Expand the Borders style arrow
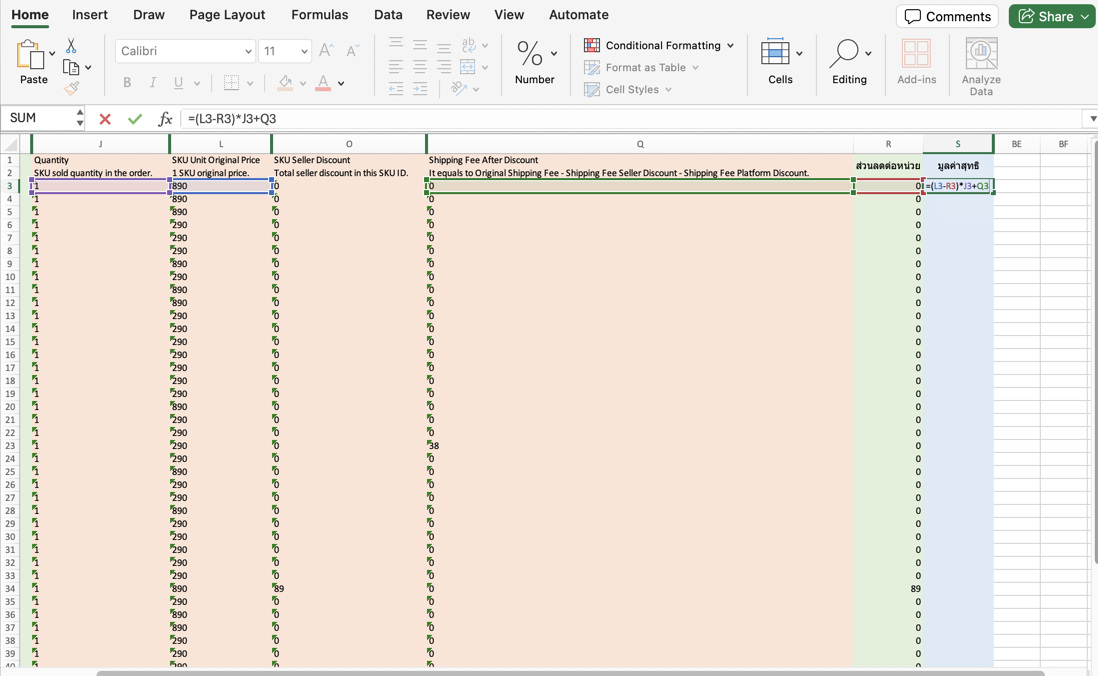 (249, 83)
